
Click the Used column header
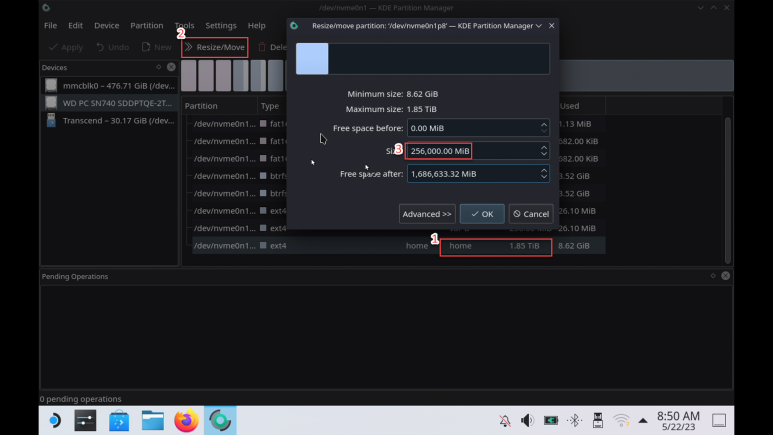coord(581,106)
